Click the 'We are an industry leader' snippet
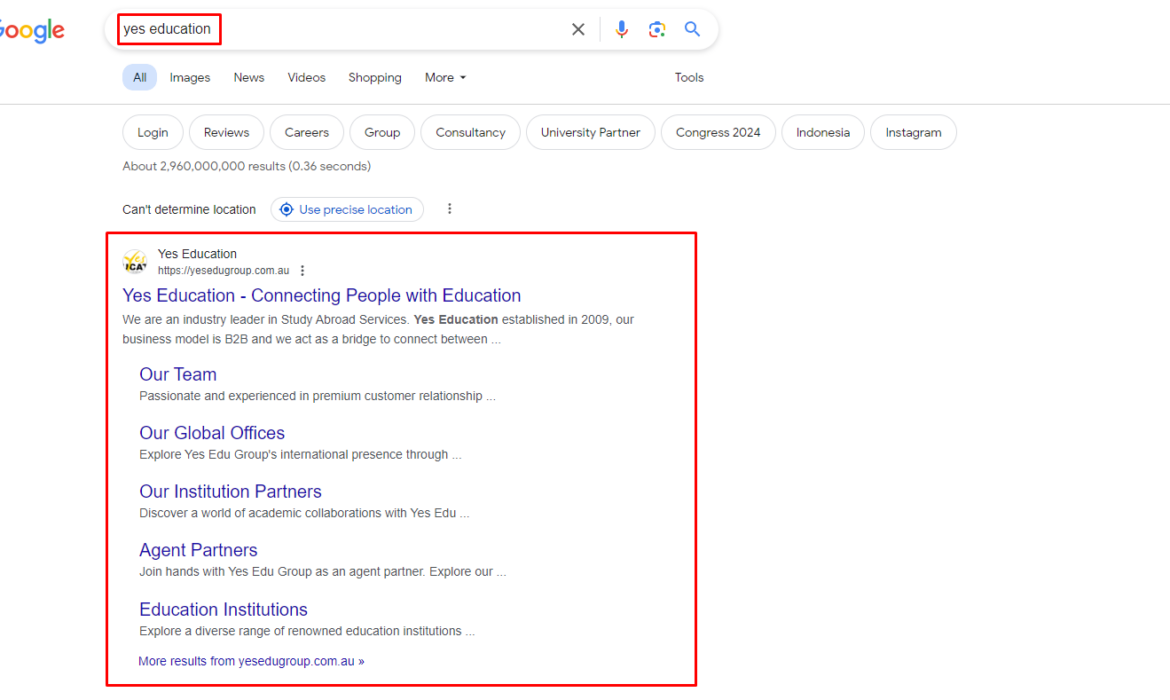This screenshot has width=1170, height=700. coord(378,329)
